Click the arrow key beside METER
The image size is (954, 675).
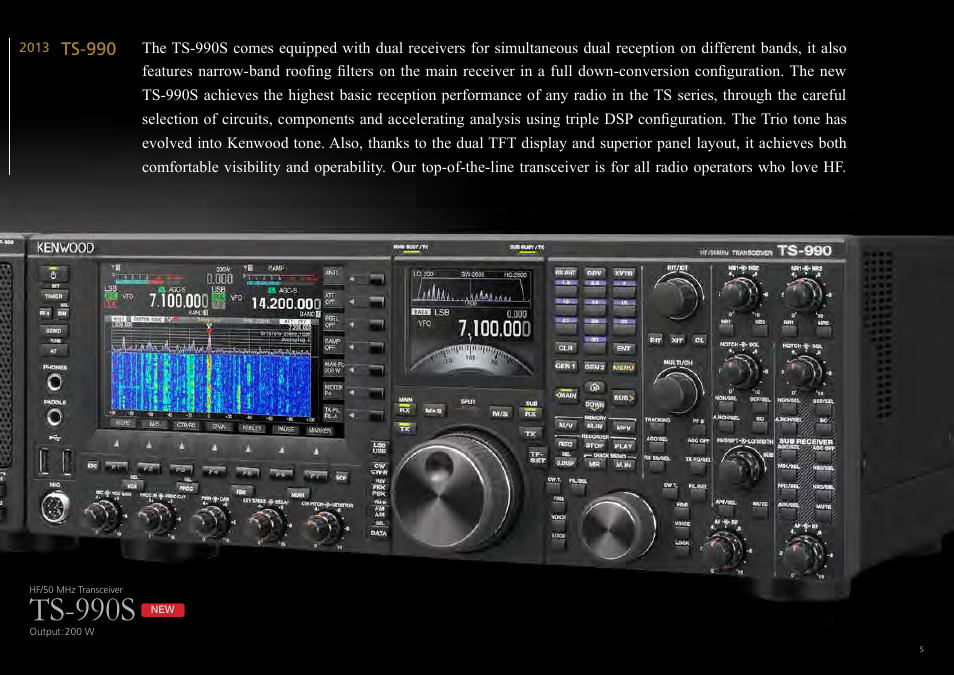pos(377,393)
